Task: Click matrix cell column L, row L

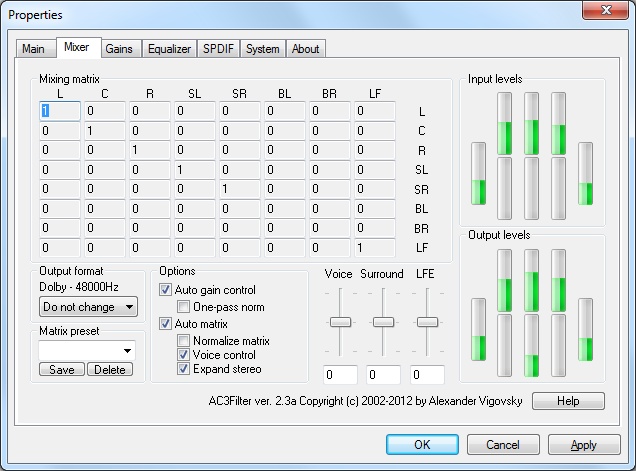Action: point(60,111)
